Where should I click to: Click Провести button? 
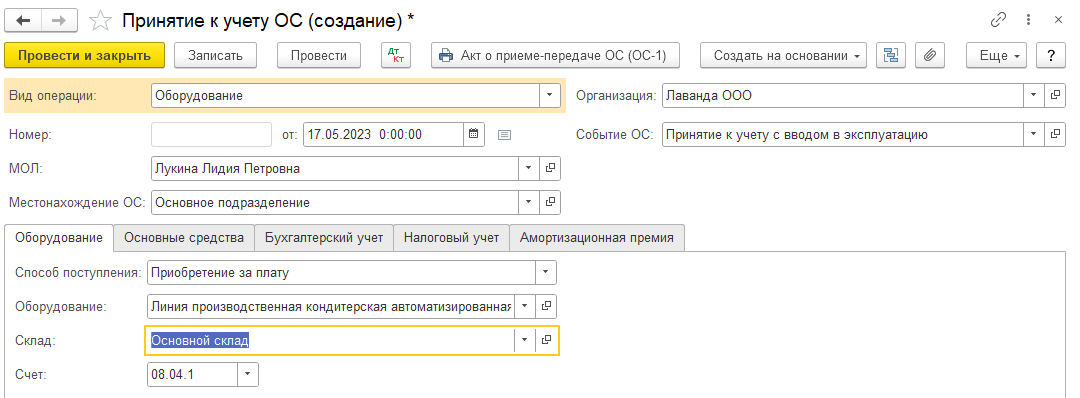coord(319,56)
